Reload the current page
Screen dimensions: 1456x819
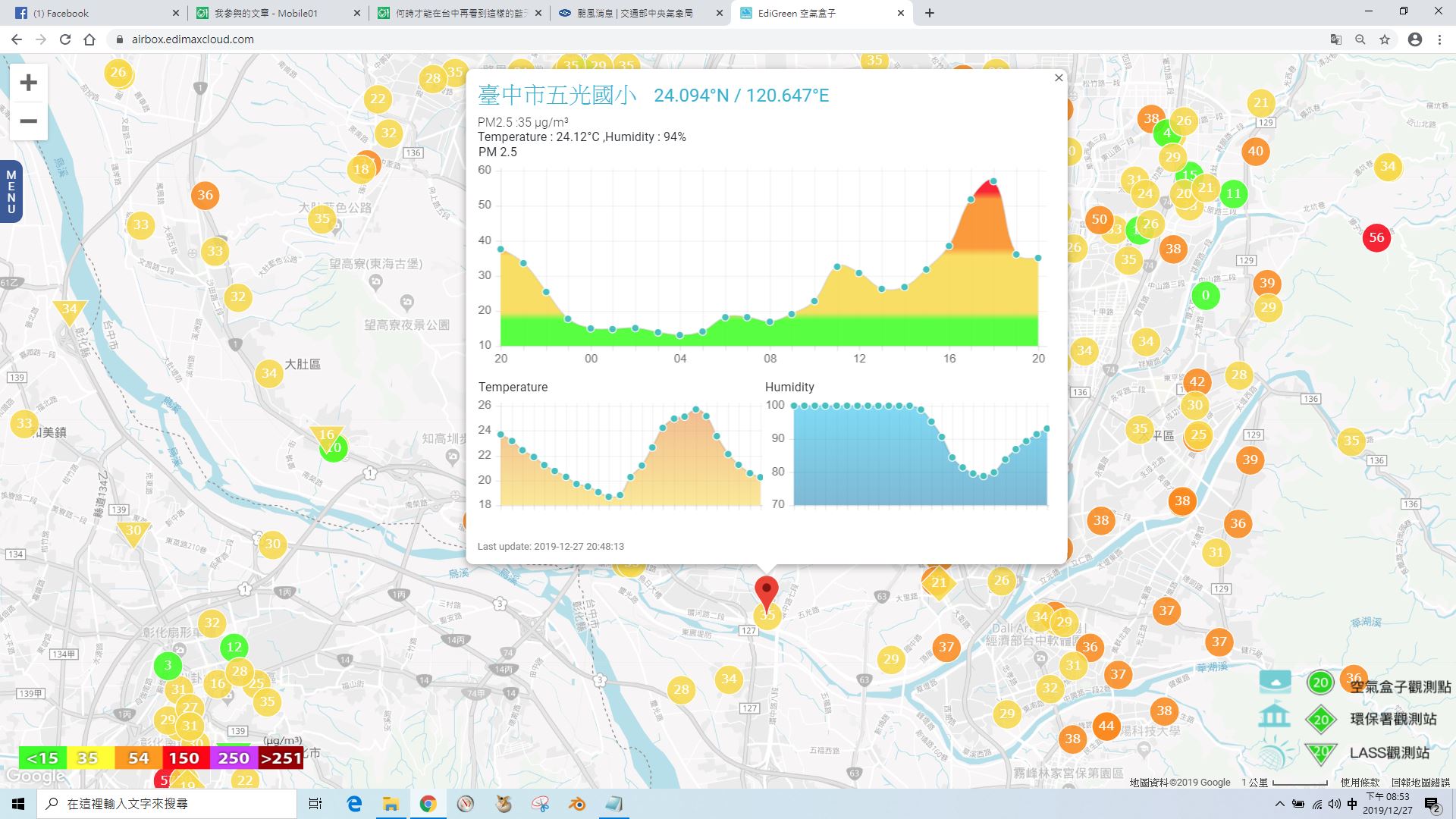point(65,39)
